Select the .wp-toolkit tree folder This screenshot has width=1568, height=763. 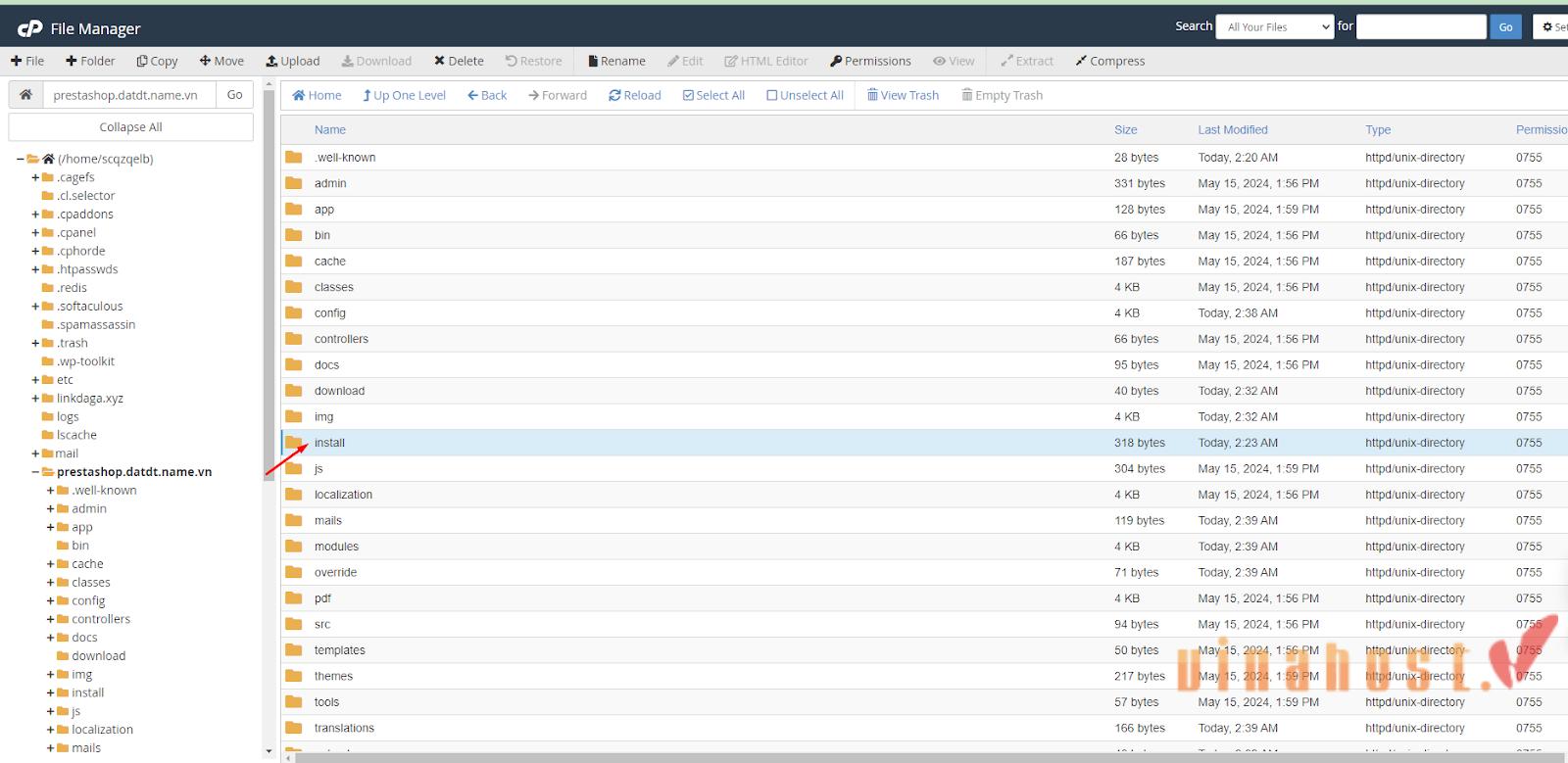point(85,361)
